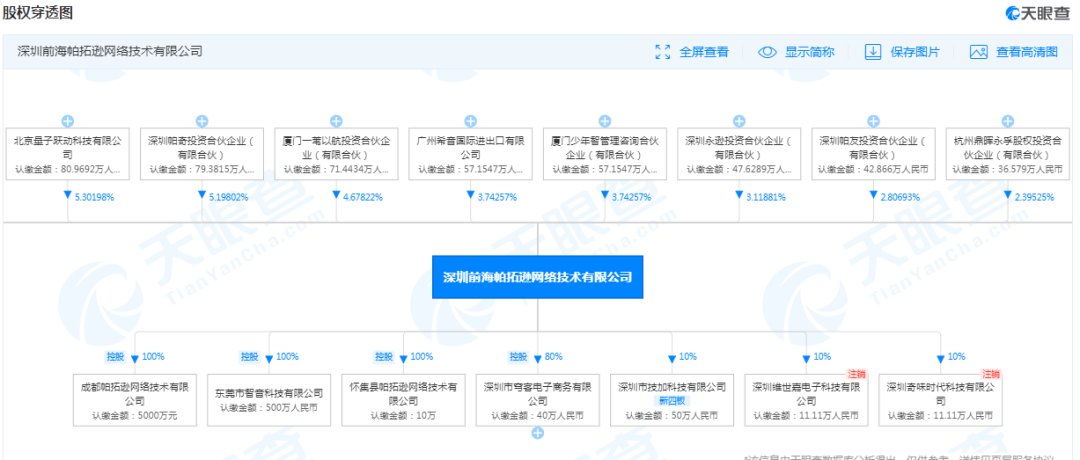Click the 80% holding percentage

[554, 357]
